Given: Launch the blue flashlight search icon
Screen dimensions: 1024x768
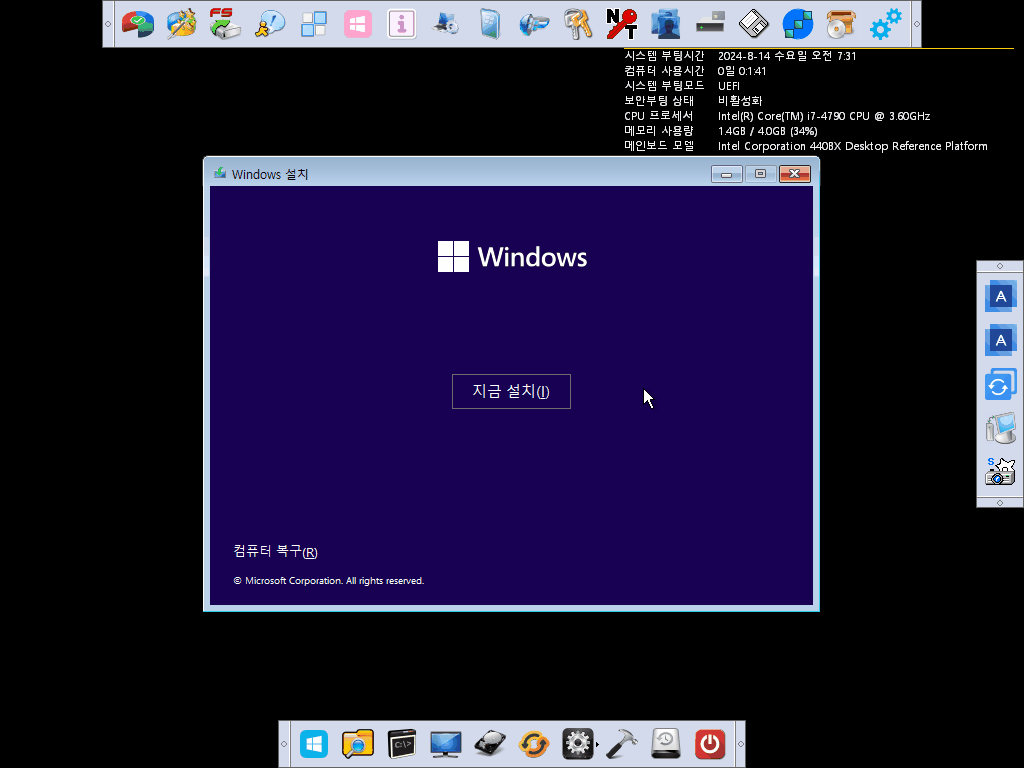Looking at the screenshot, I should [534, 24].
